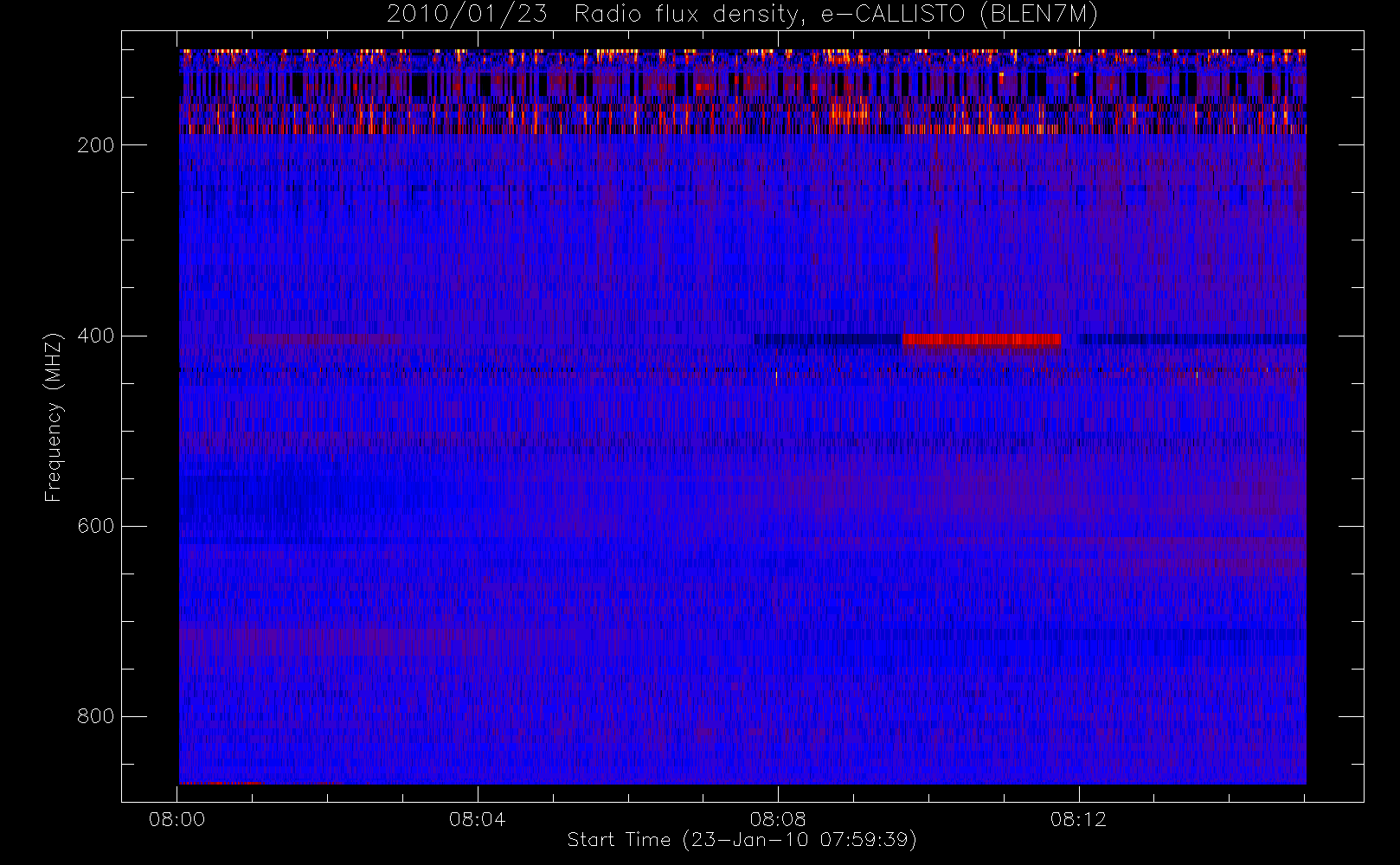Click the 800 frequency tick label
The width and height of the screenshot is (1400, 865).
click(x=96, y=716)
